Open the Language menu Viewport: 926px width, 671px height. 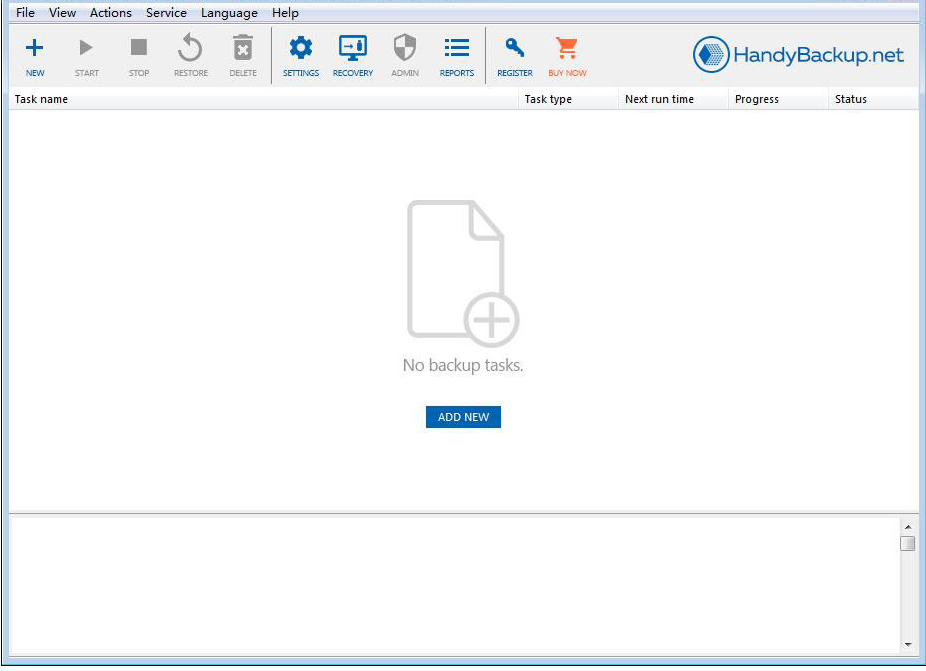[x=229, y=13]
